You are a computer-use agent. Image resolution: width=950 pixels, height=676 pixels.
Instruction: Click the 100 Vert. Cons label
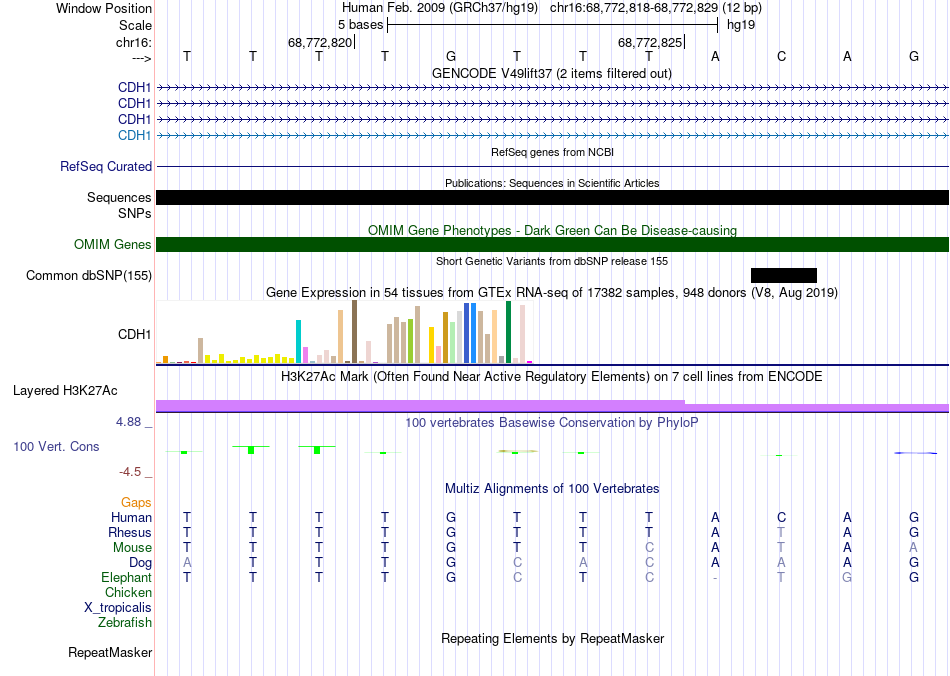click(x=56, y=446)
